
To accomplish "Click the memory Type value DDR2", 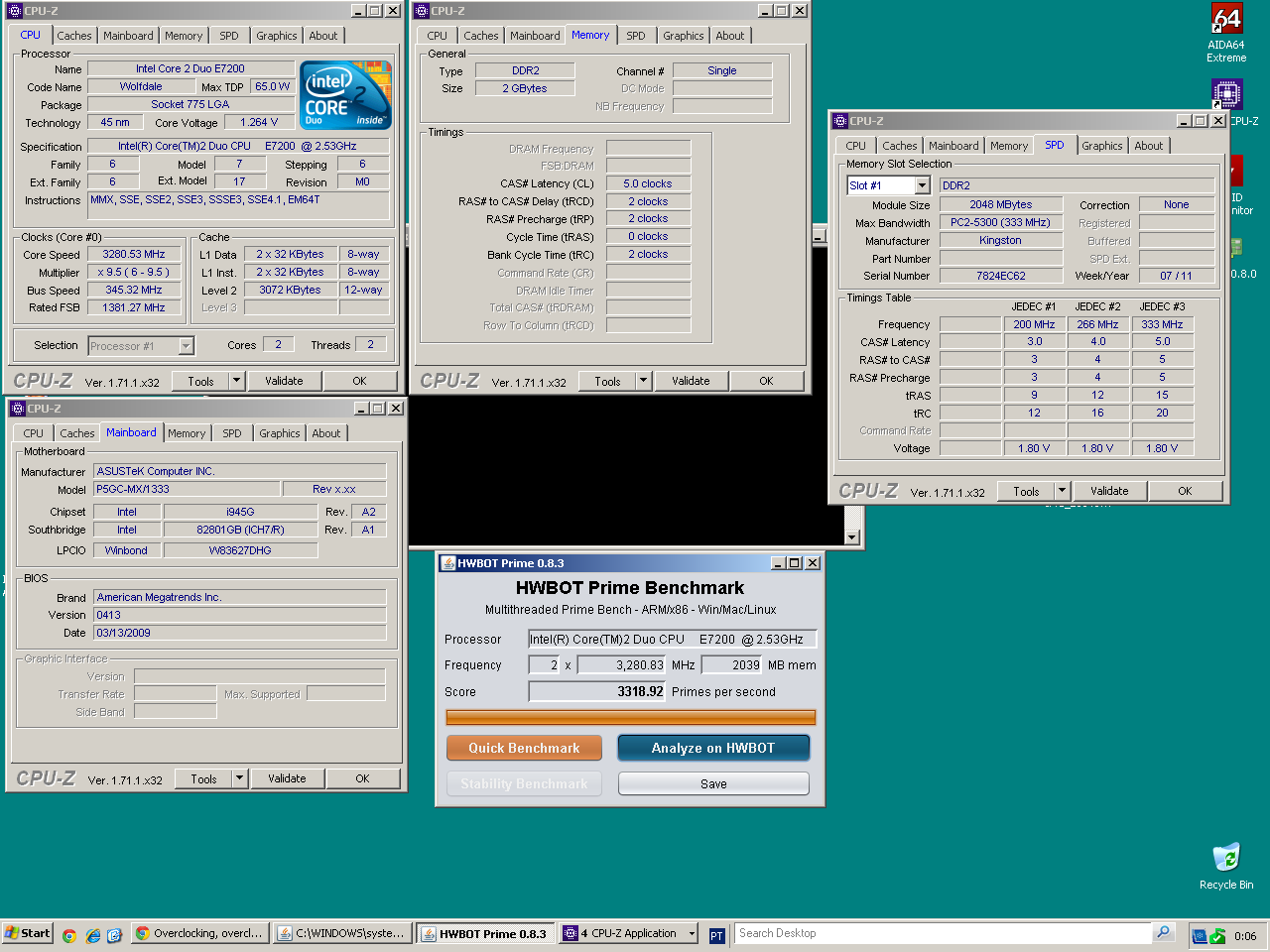I will coord(526,70).
